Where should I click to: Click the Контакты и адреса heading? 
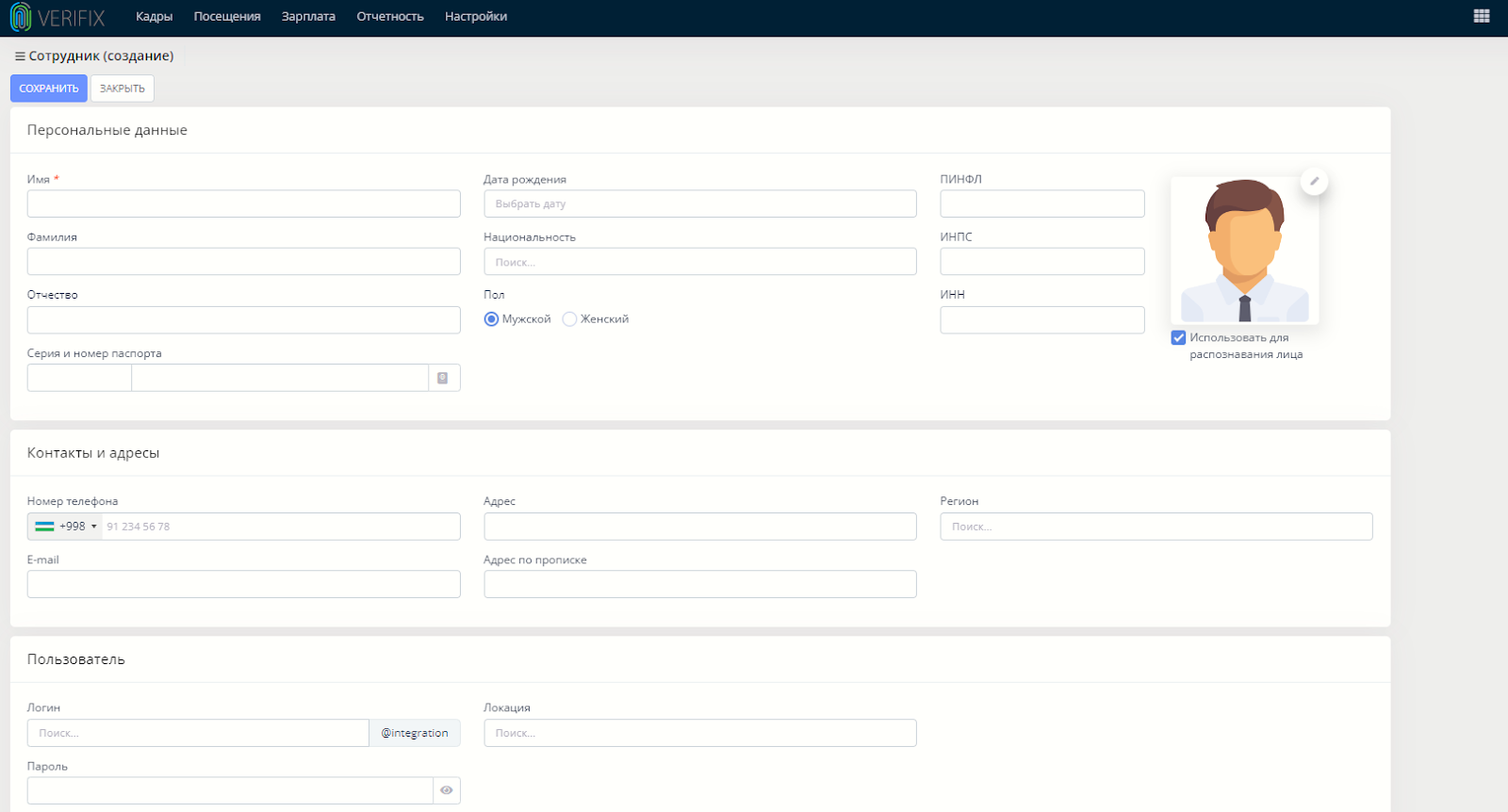[93, 453]
